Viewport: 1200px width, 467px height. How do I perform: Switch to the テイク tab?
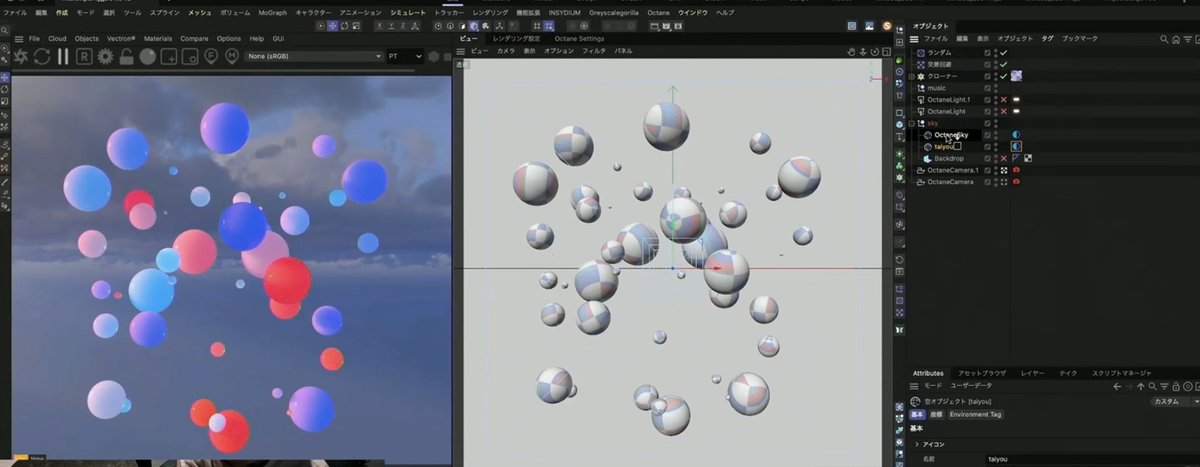point(1068,373)
